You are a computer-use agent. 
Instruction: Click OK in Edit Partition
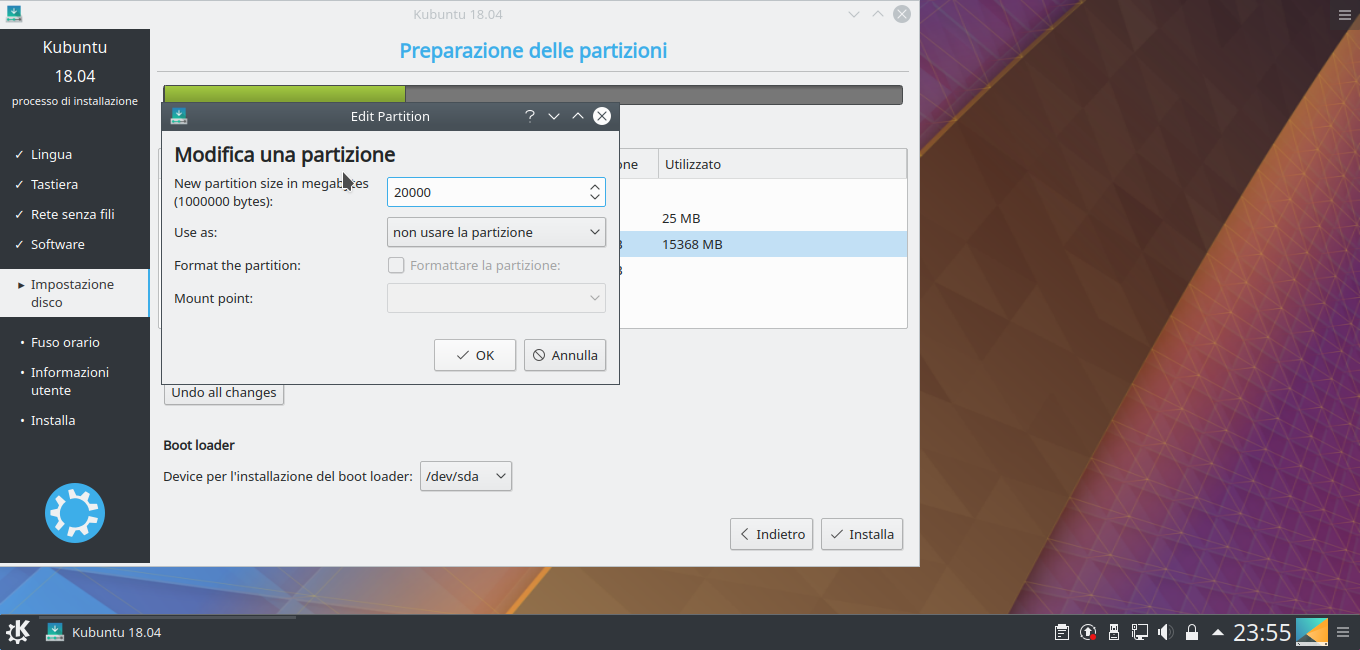coord(475,355)
